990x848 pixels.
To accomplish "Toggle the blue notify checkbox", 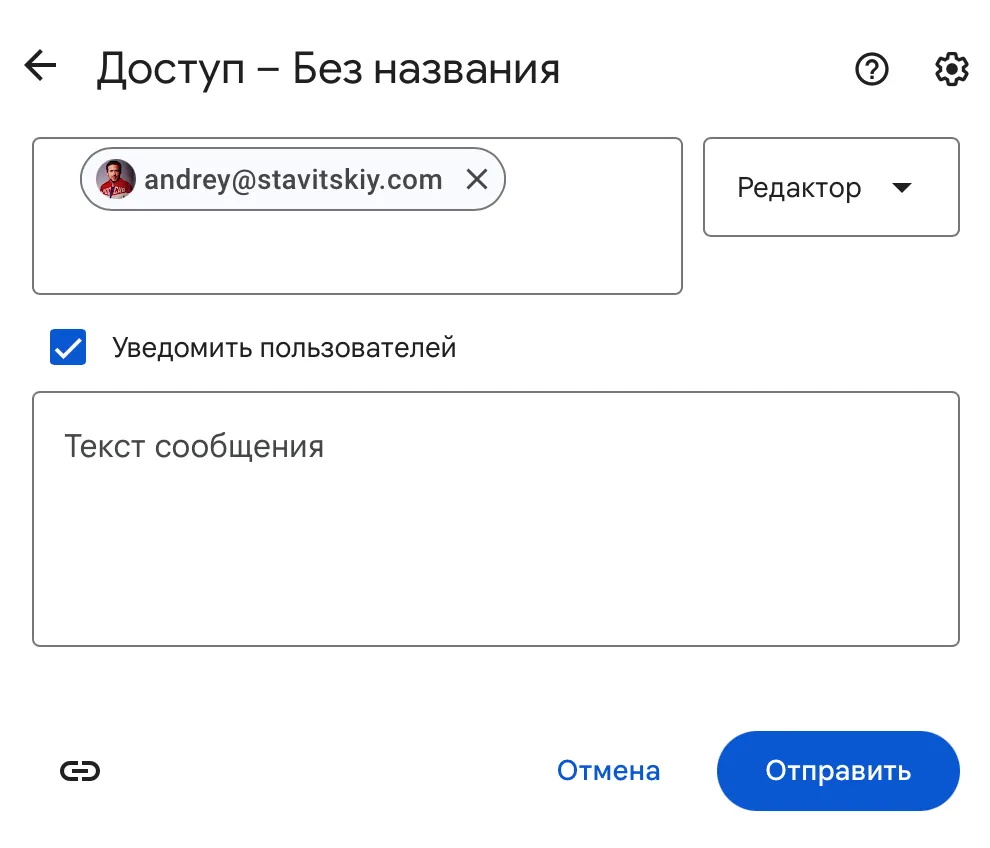I will click(x=68, y=348).
